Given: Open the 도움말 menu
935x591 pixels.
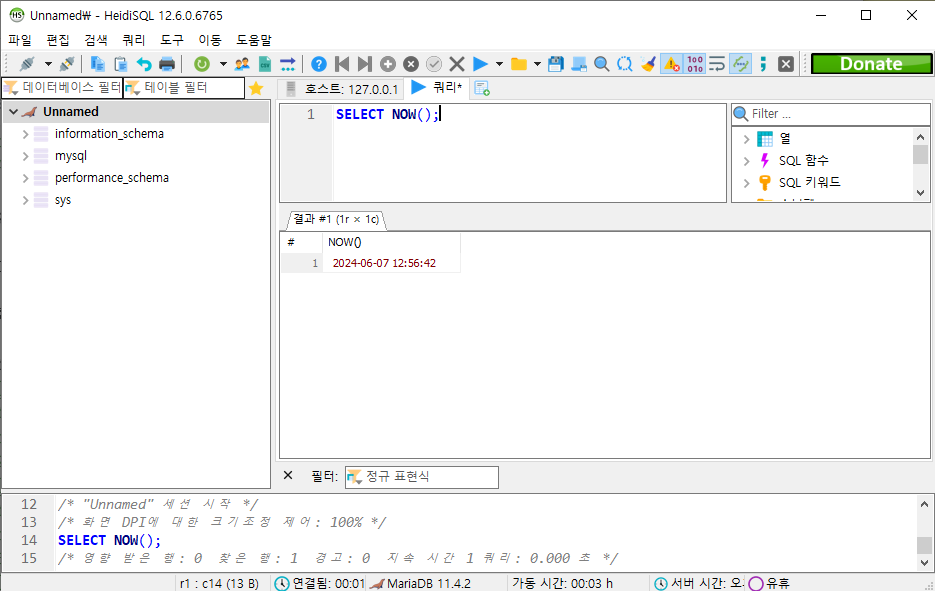Looking at the screenshot, I should (254, 40).
